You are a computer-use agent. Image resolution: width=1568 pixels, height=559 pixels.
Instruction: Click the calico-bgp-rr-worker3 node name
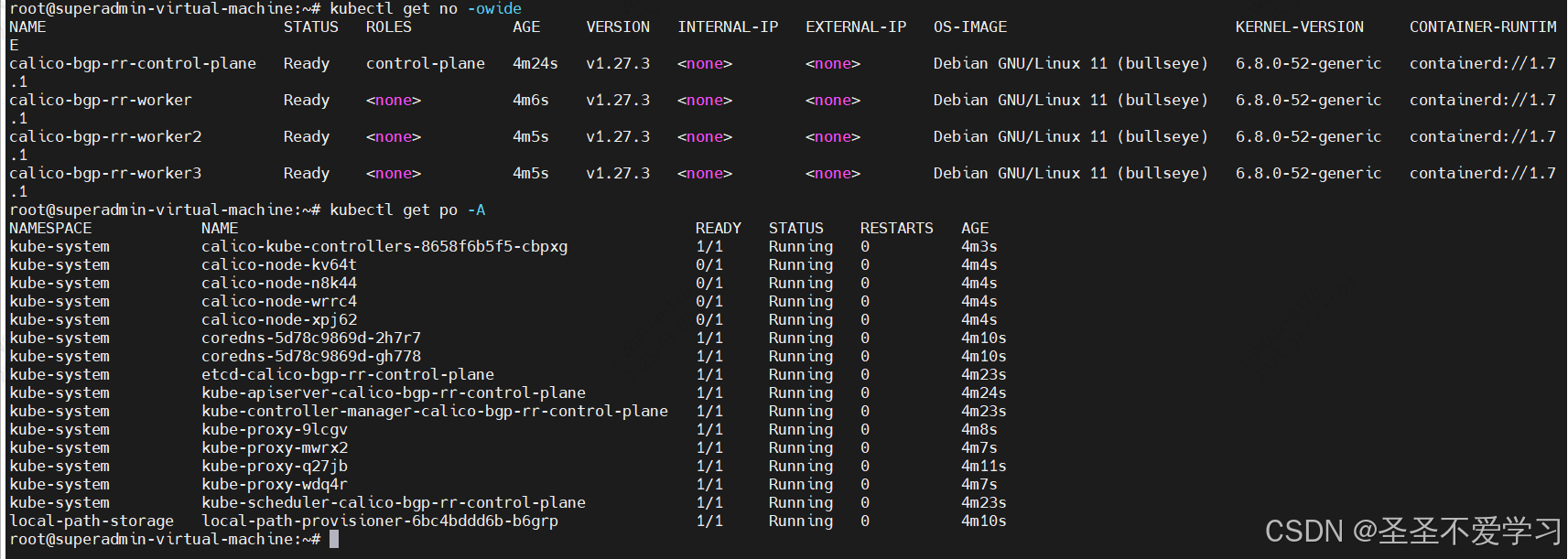pos(105,173)
